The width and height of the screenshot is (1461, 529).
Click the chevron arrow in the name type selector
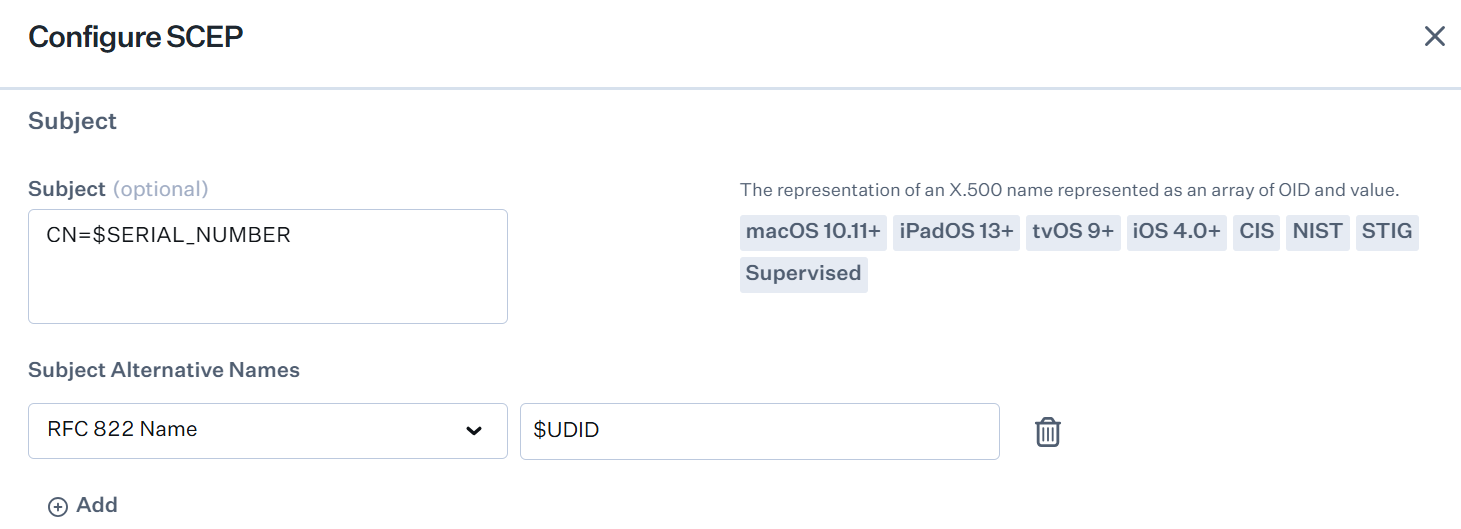(x=474, y=431)
